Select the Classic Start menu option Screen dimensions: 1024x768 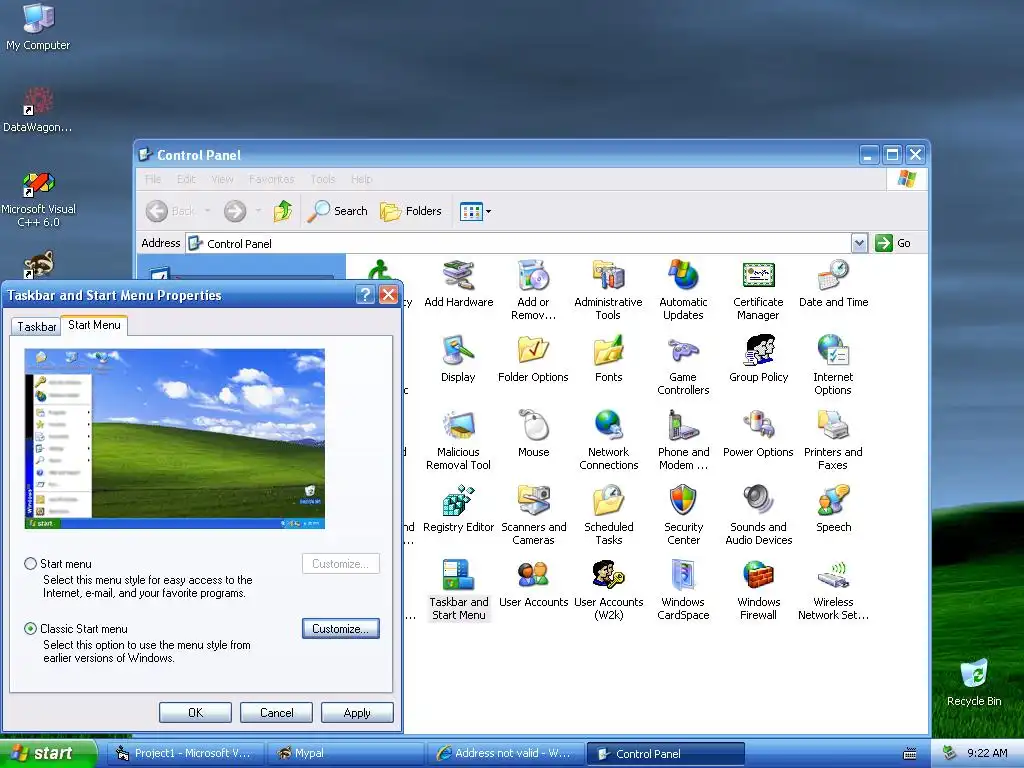pos(30,629)
